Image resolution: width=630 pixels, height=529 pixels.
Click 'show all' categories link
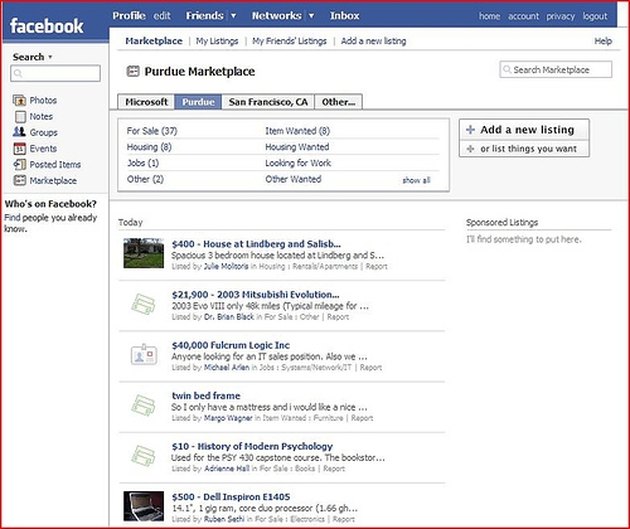click(416, 180)
